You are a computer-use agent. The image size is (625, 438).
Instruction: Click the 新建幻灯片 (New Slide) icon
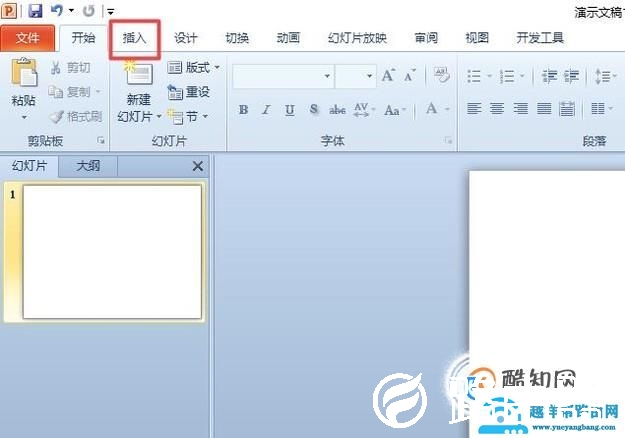[x=138, y=73]
